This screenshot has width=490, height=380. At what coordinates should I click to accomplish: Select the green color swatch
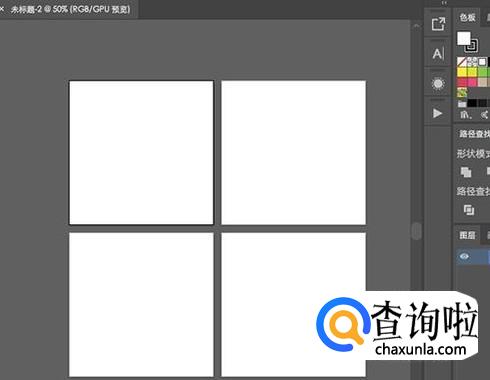[482, 72]
